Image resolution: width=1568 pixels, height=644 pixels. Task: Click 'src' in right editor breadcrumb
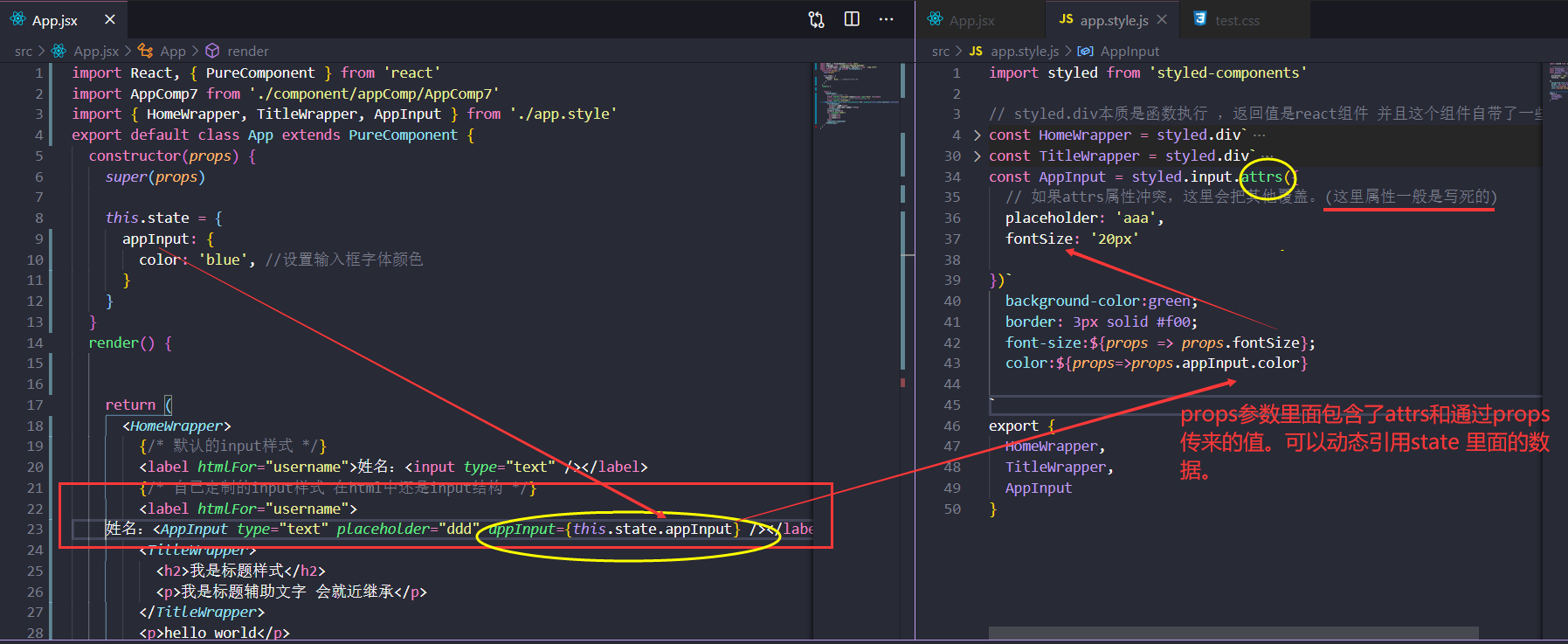(941, 52)
